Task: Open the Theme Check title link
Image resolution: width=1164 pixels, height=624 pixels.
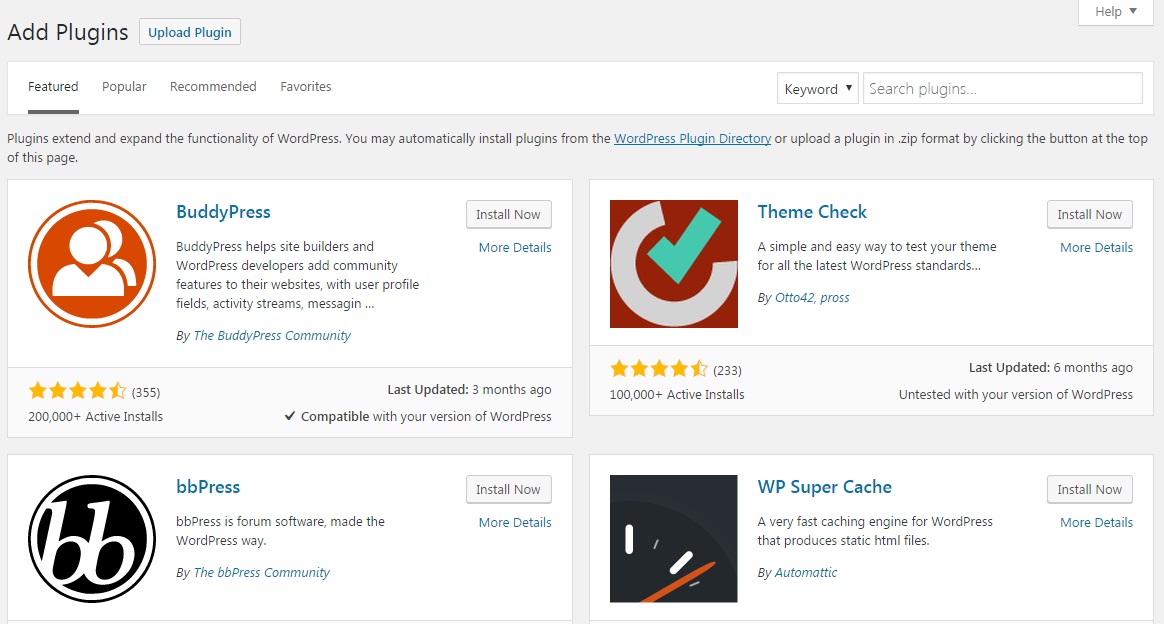Action: click(x=812, y=212)
